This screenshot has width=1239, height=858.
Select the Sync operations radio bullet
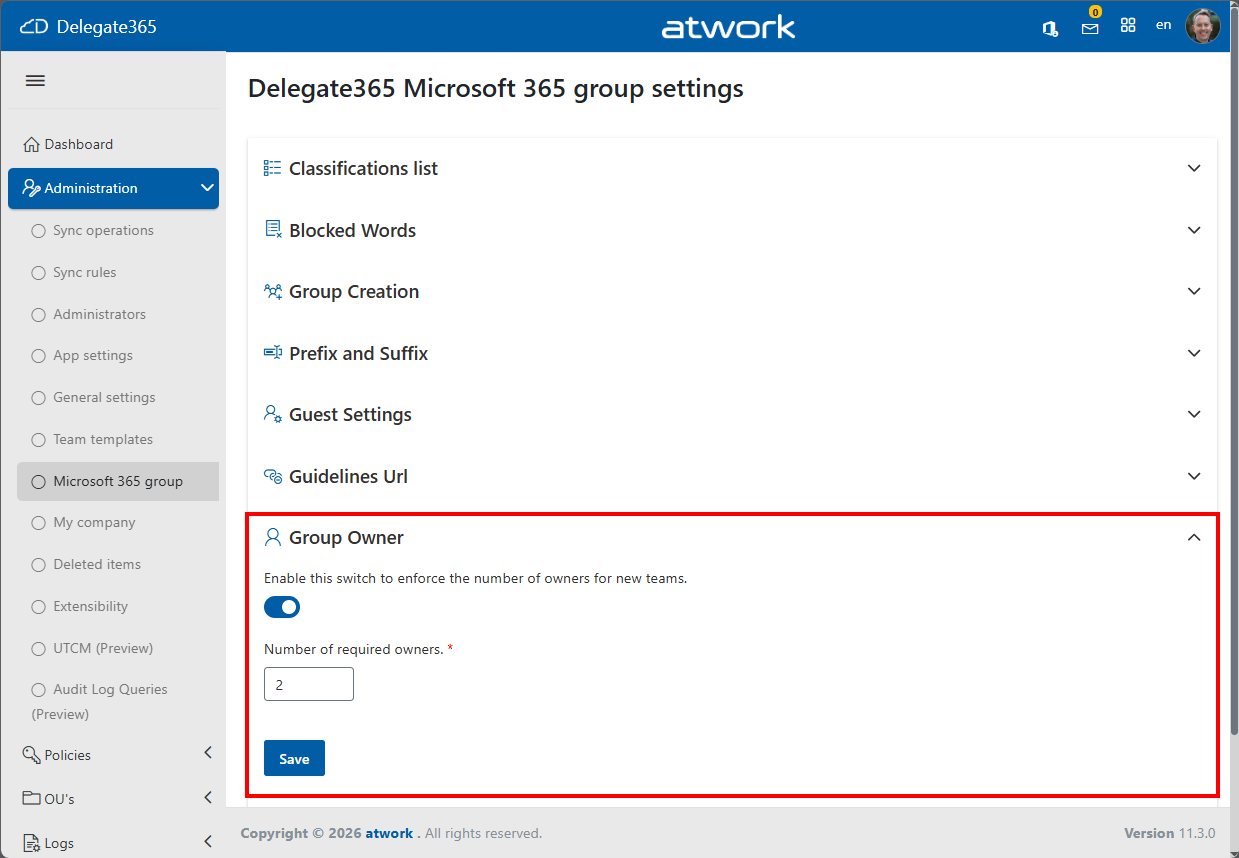click(x=39, y=231)
